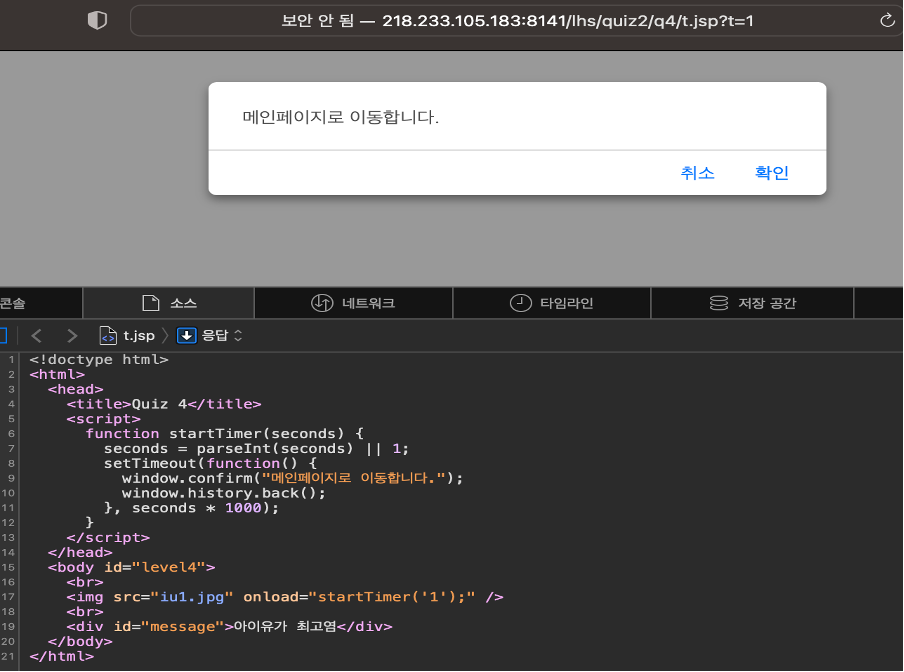
Task: Click the parseInt(seconds) || 1 line
Action: point(256,448)
